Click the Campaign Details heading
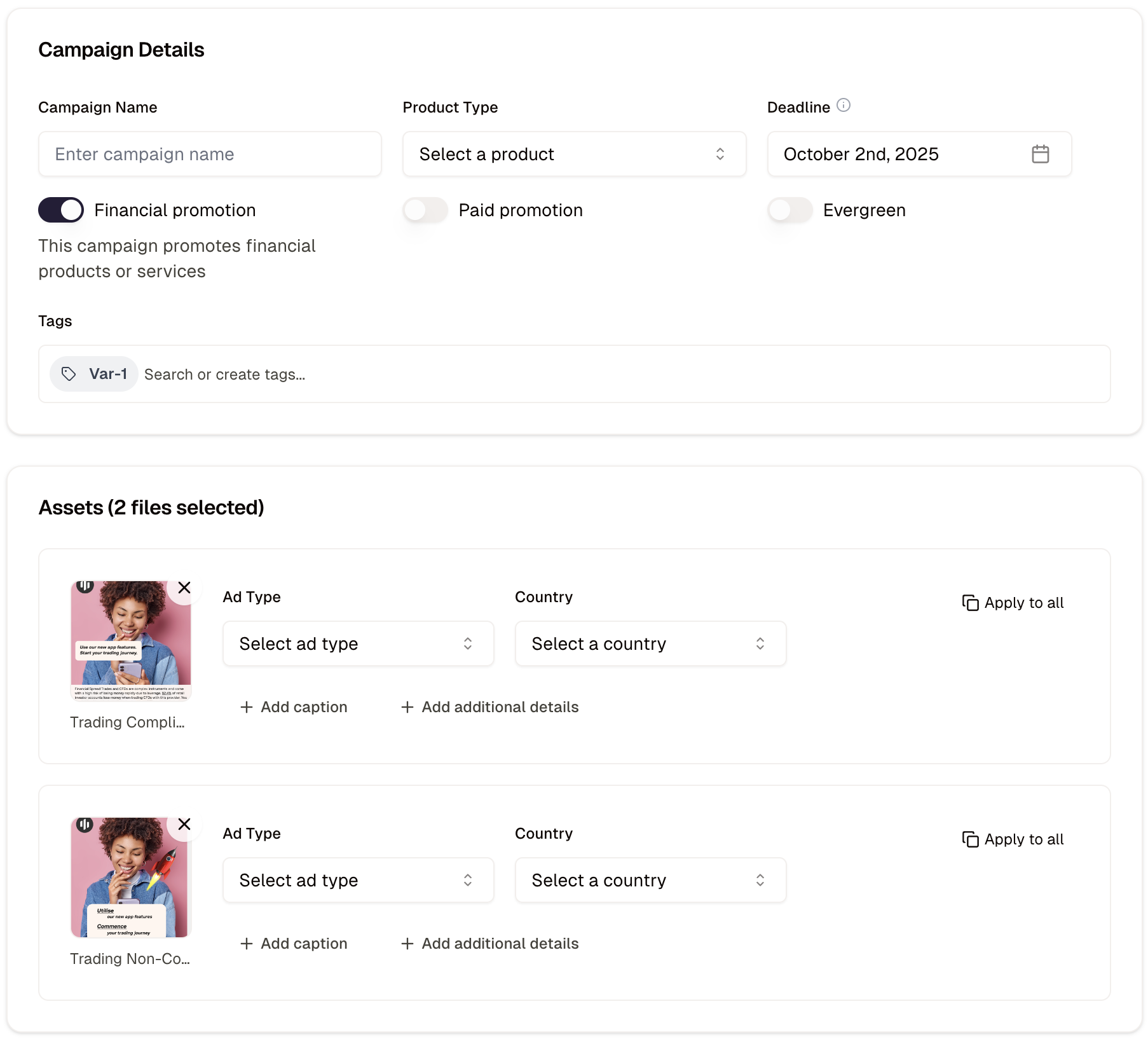Viewport: 1148px width, 1039px height. click(121, 50)
